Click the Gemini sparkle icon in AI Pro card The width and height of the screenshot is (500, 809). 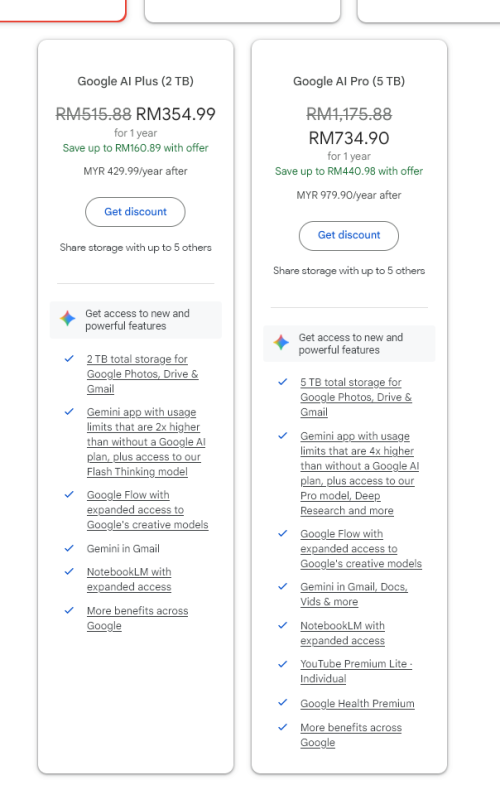click(281, 342)
